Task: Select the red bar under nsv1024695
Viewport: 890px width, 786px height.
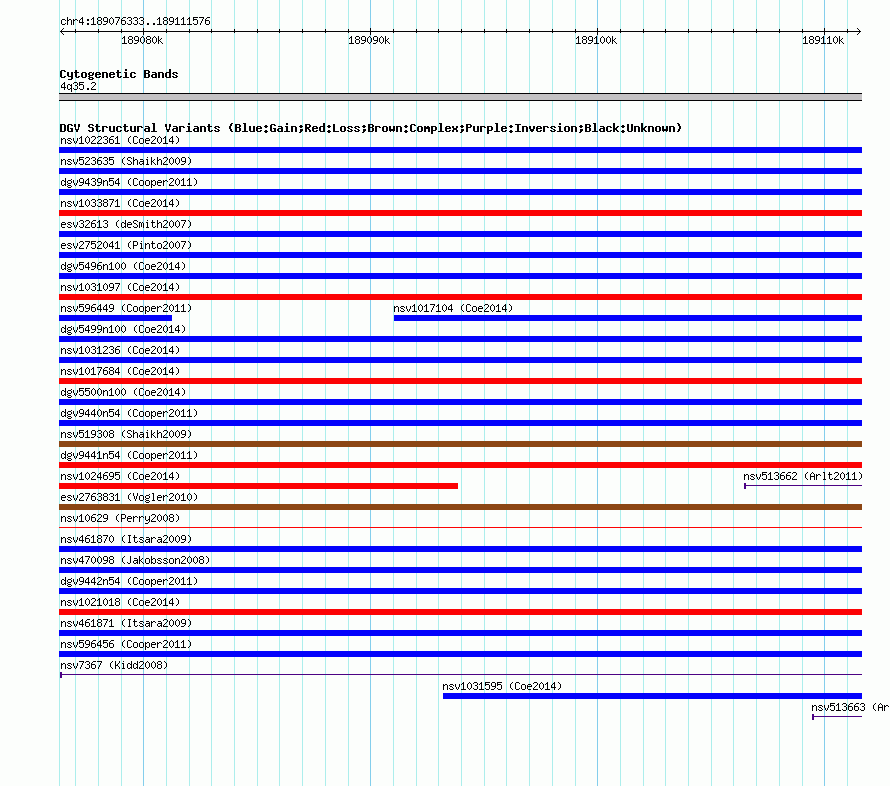Action: click(258, 486)
